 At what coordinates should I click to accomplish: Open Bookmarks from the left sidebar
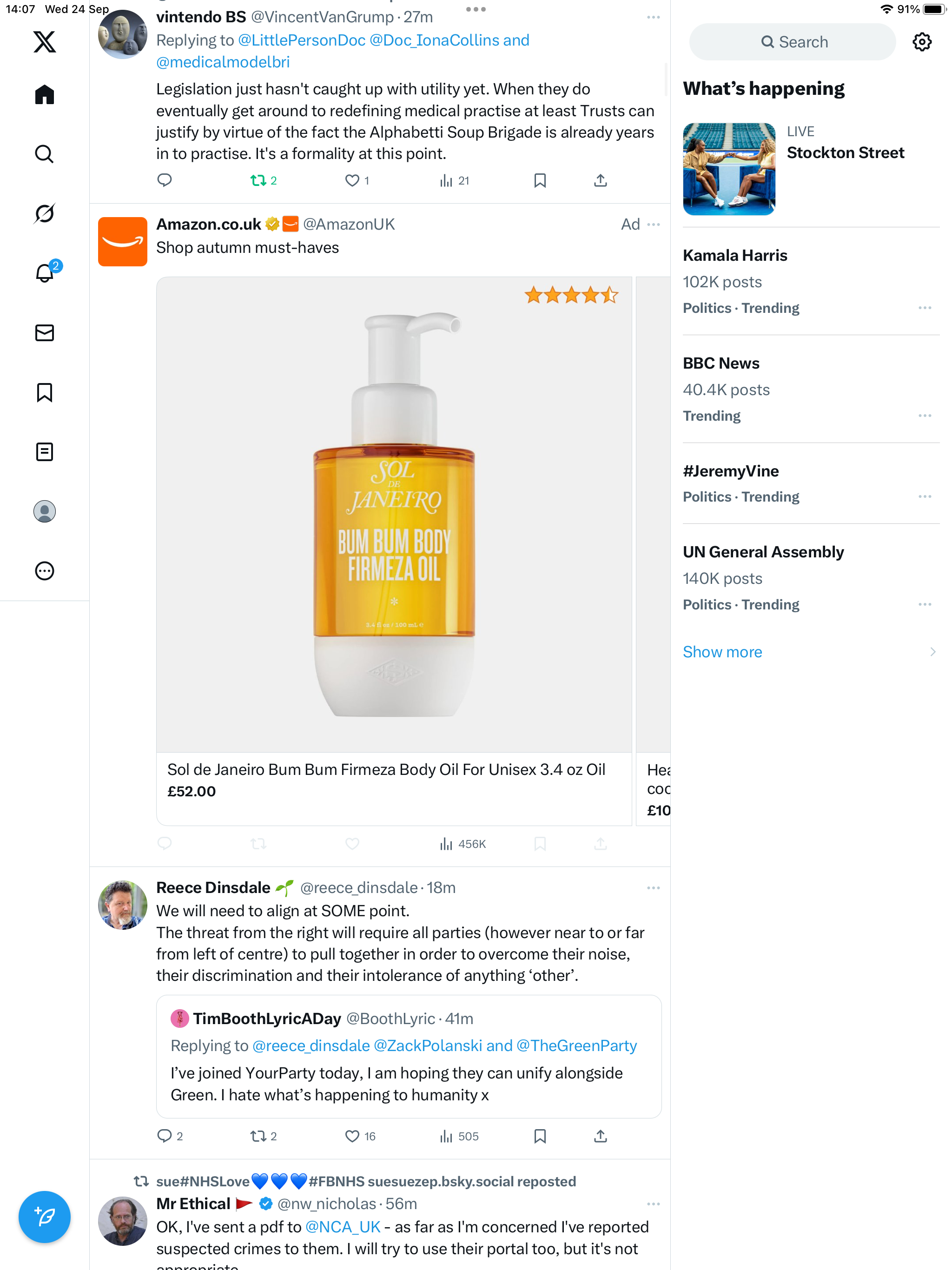pos(44,393)
